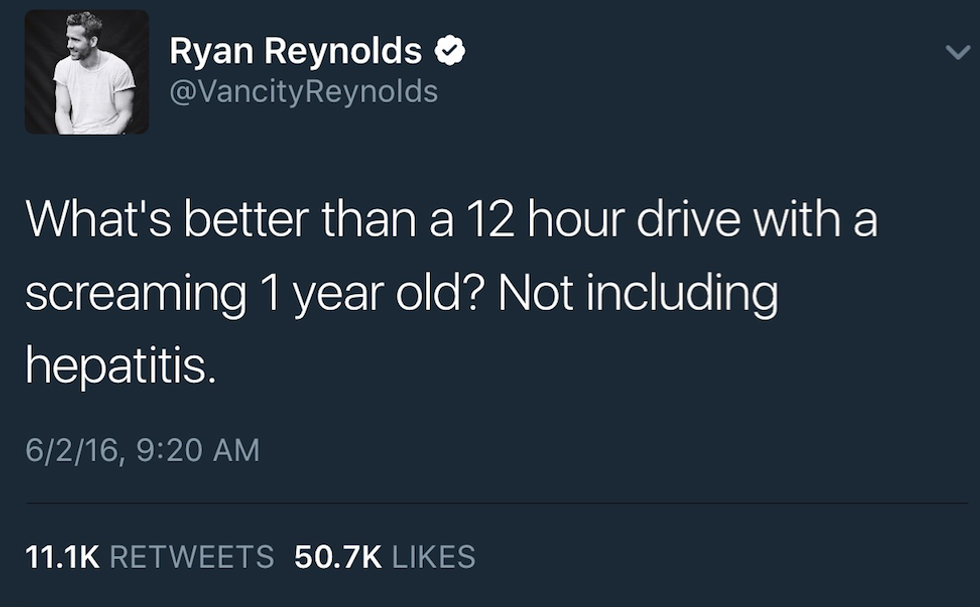980x607 pixels.
Task: View the 11.1K retweets count
Action: click(62, 557)
